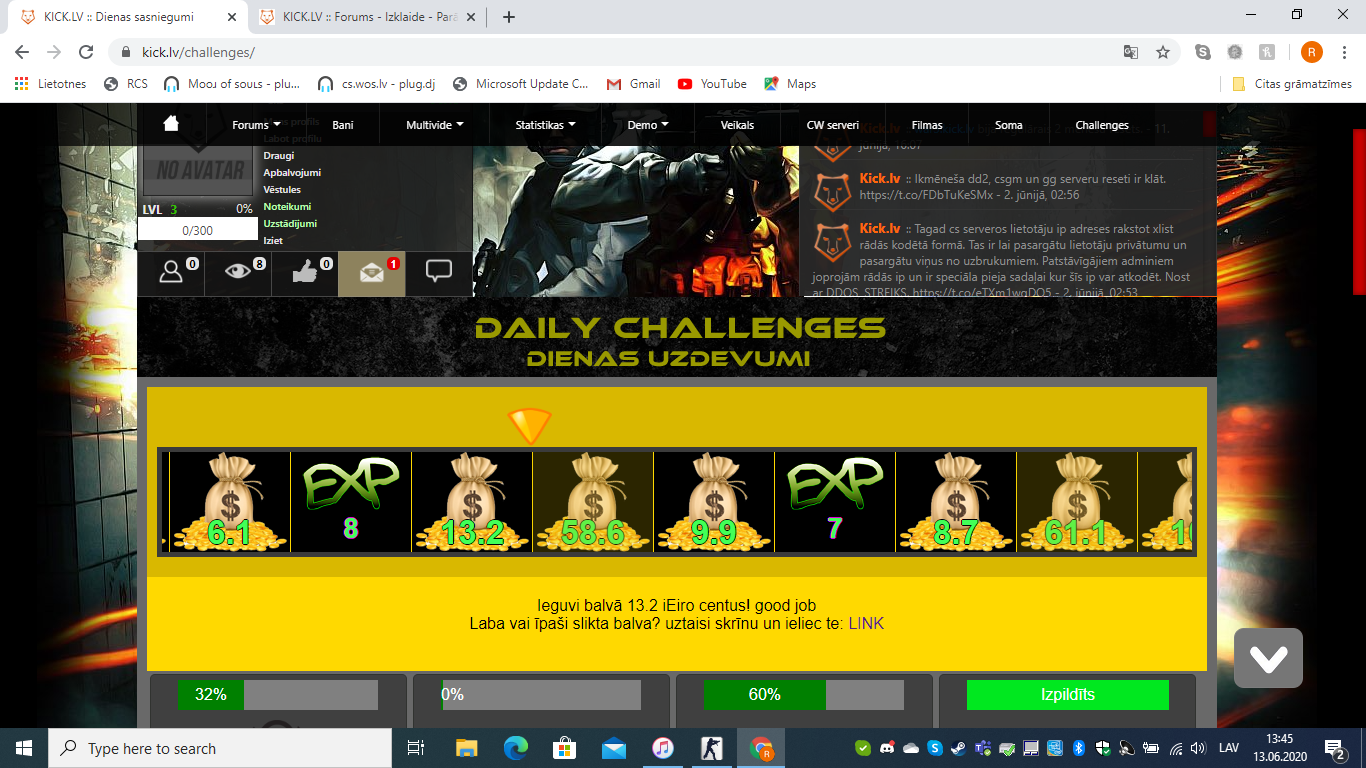
Task: Open the Citas grāmatzīmes folder
Action: coord(1291,84)
